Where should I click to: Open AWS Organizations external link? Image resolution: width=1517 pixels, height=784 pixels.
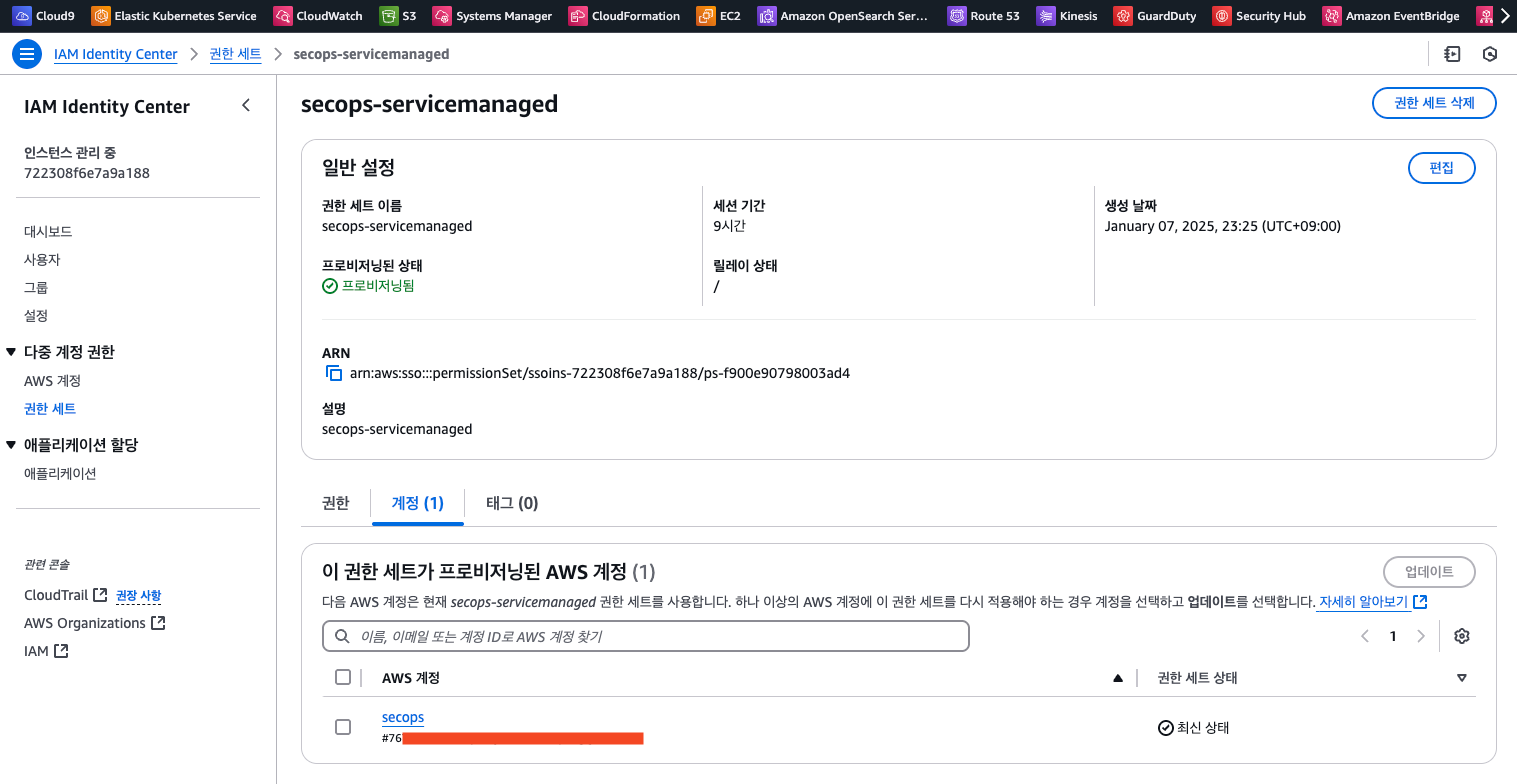point(94,623)
